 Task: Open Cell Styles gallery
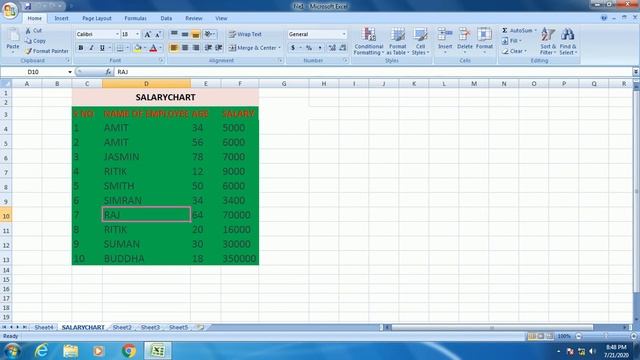click(x=420, y=41)
